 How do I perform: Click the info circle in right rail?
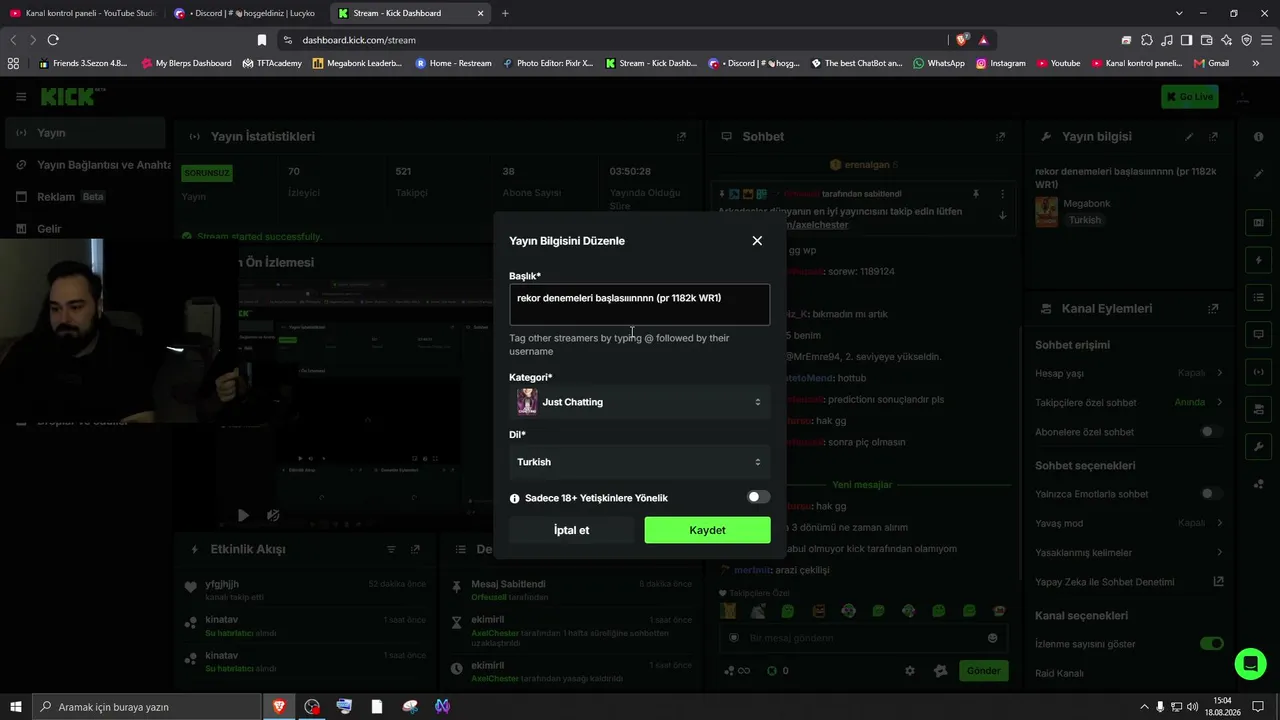click(1259, 136)
